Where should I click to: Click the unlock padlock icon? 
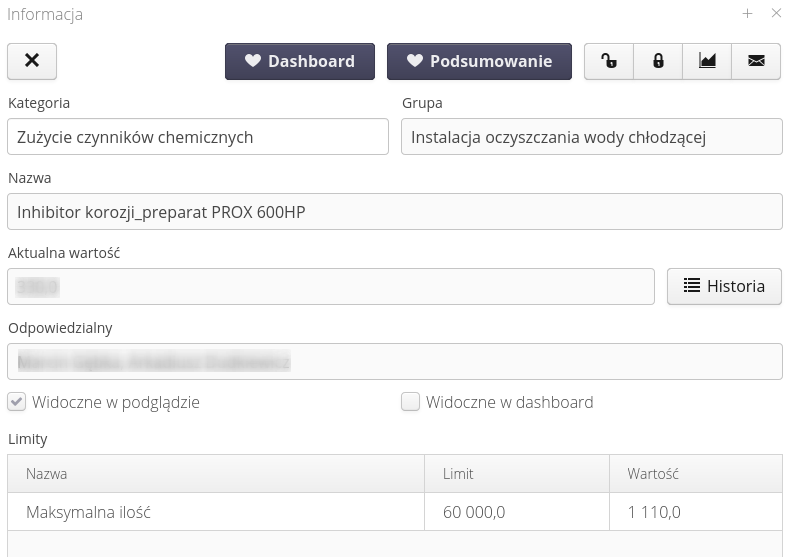[608, 61]
